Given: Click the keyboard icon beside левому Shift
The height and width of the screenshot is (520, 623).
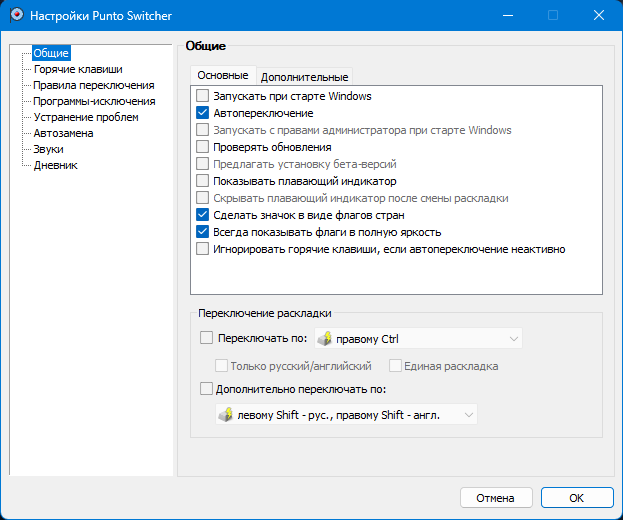Looking at the screenshot, I should (225, 414).
